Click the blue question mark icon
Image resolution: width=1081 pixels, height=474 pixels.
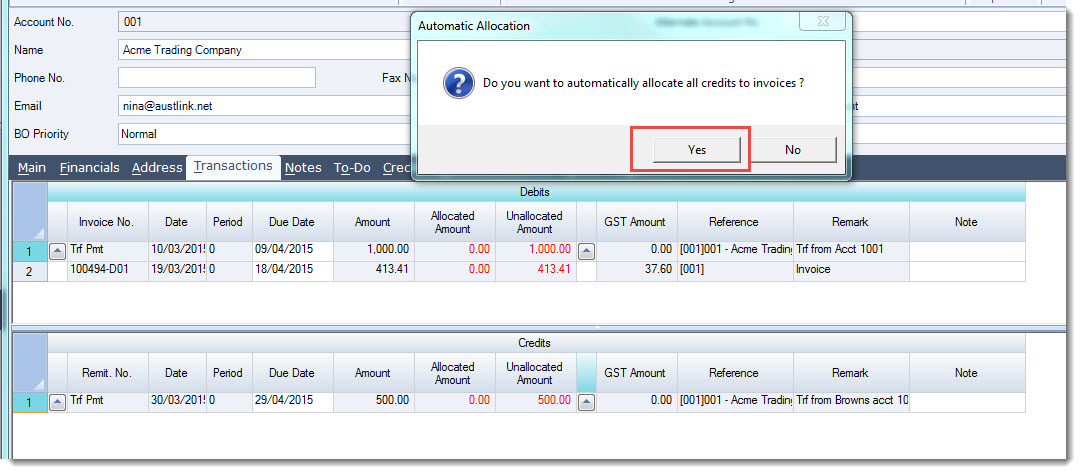[458, 83]
